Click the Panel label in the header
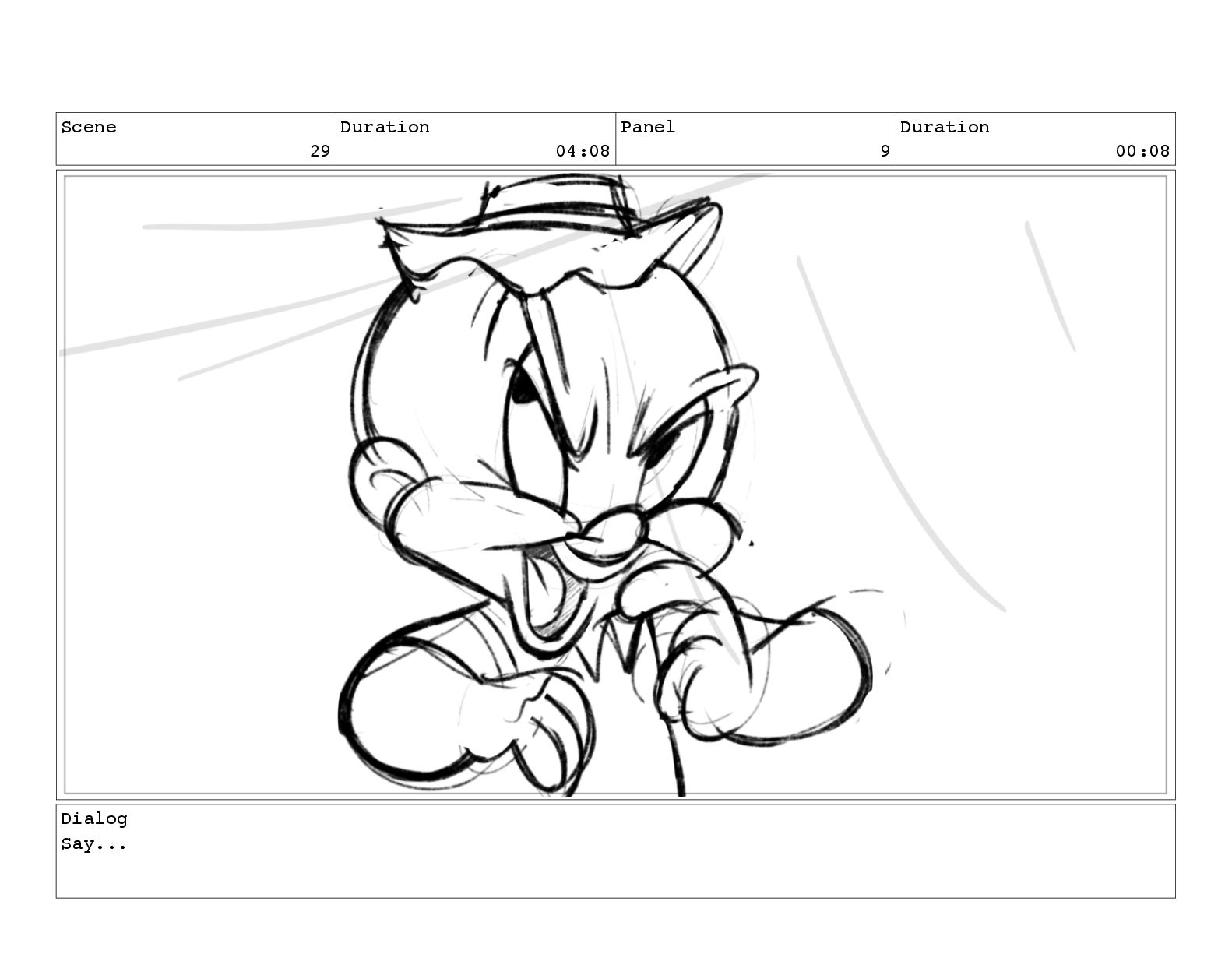The width and height of the screenshot is (1232, 954). pos(648,127)
